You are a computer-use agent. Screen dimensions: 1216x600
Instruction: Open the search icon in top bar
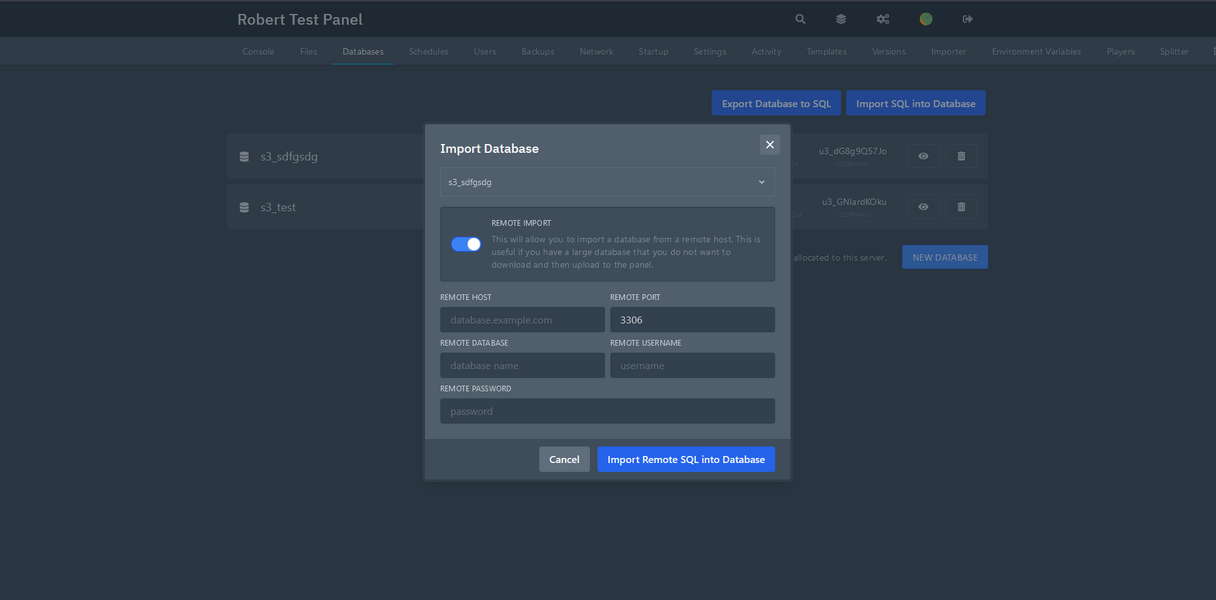799,18
